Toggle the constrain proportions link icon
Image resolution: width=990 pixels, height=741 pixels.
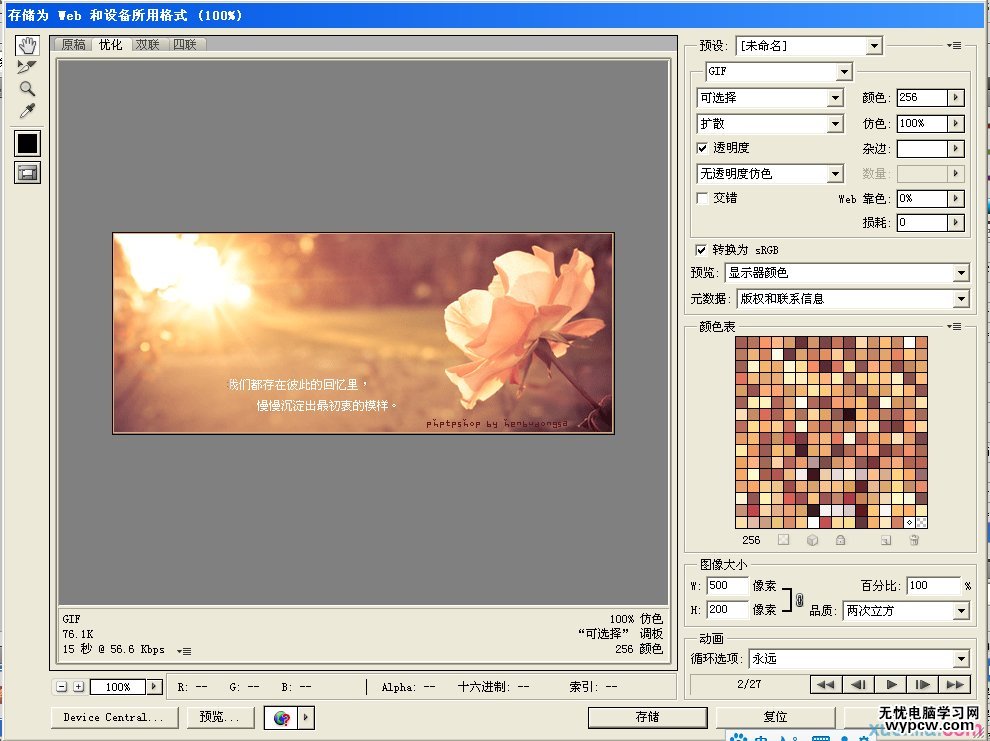[x=799, y=599]
